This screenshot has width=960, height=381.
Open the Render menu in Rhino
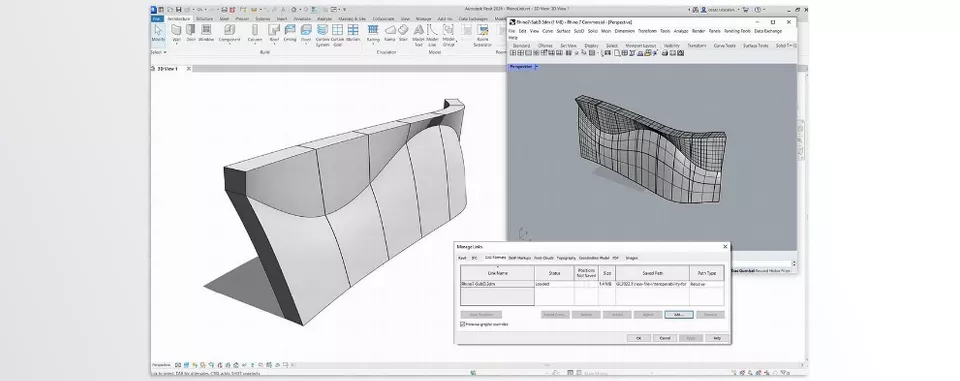pyautogui.click(x=699, y=31)
